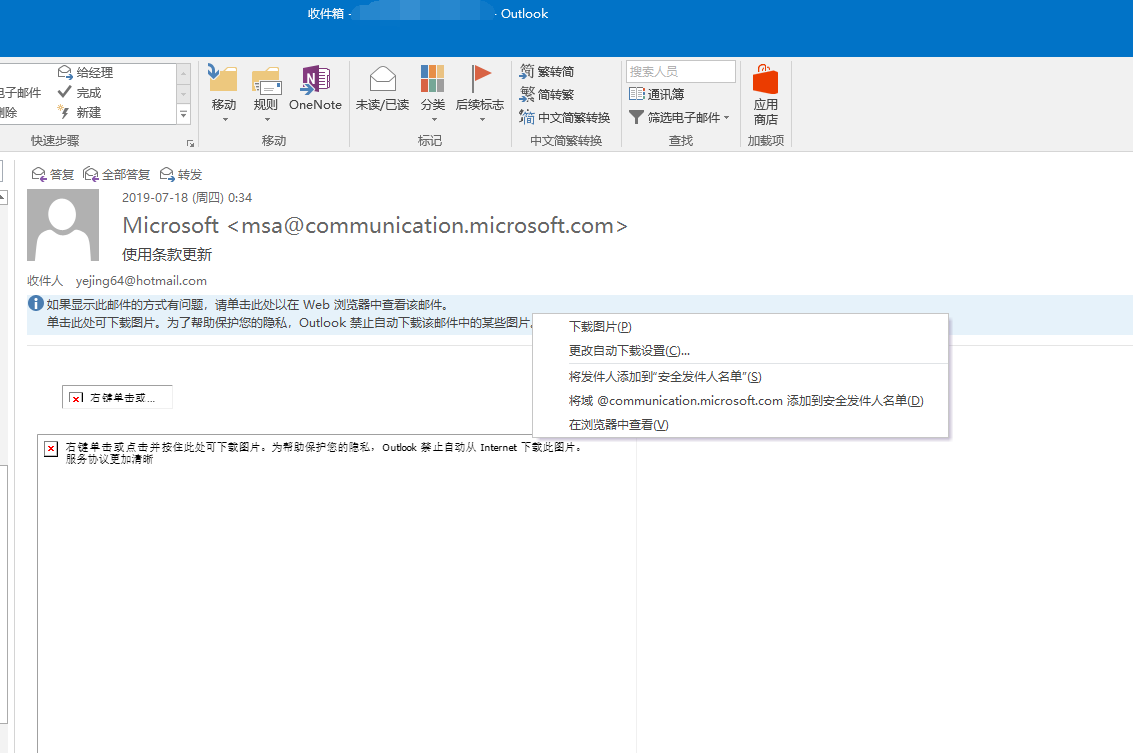Open Chinese conversion options (中文简繁转换)
This screenshot has width=1133, height=753.
pyautogui.click(x=565, y=118)
